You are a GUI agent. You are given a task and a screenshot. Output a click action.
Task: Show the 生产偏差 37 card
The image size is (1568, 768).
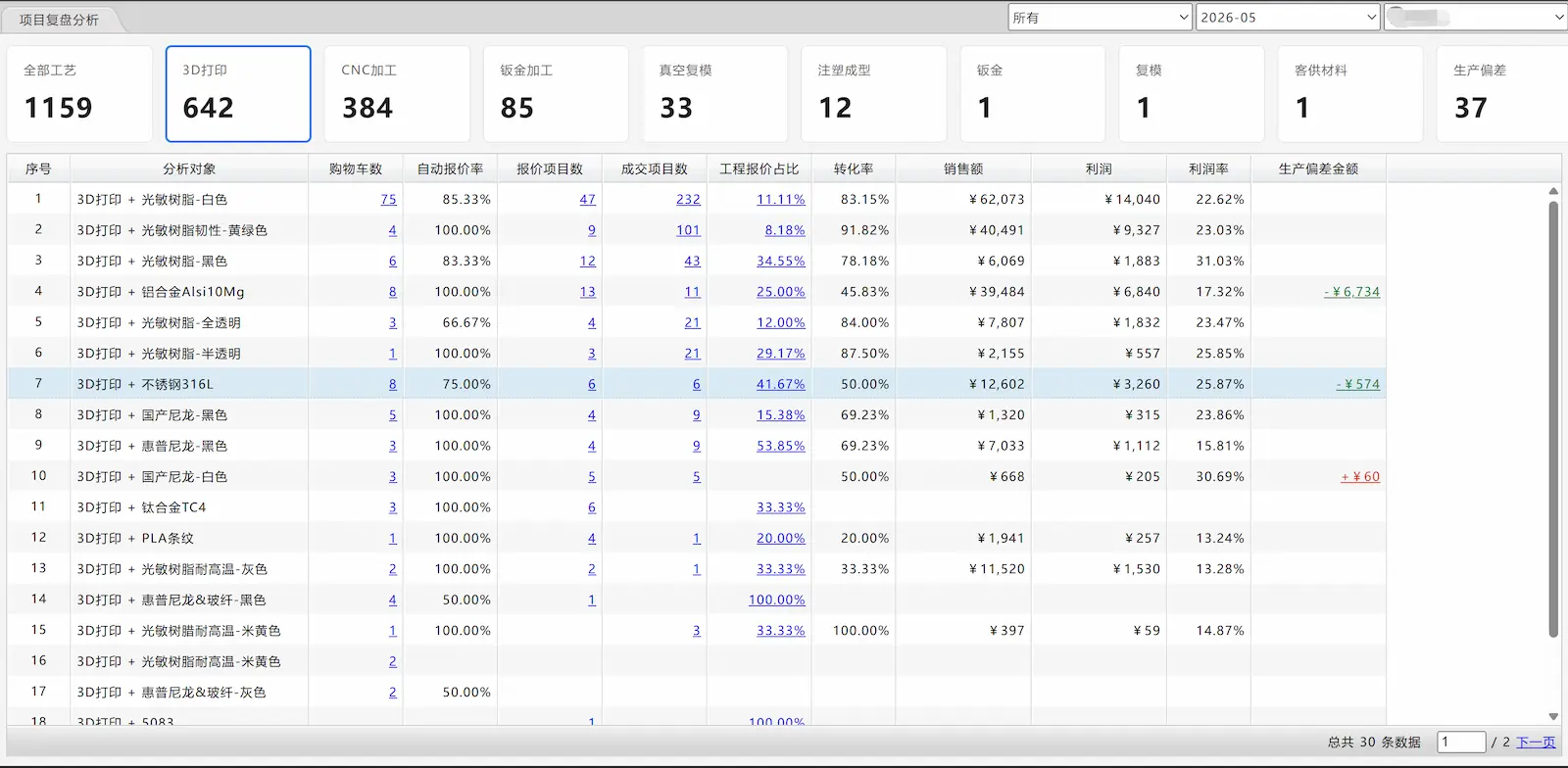pyautogui.click(x=1502, y=94)
